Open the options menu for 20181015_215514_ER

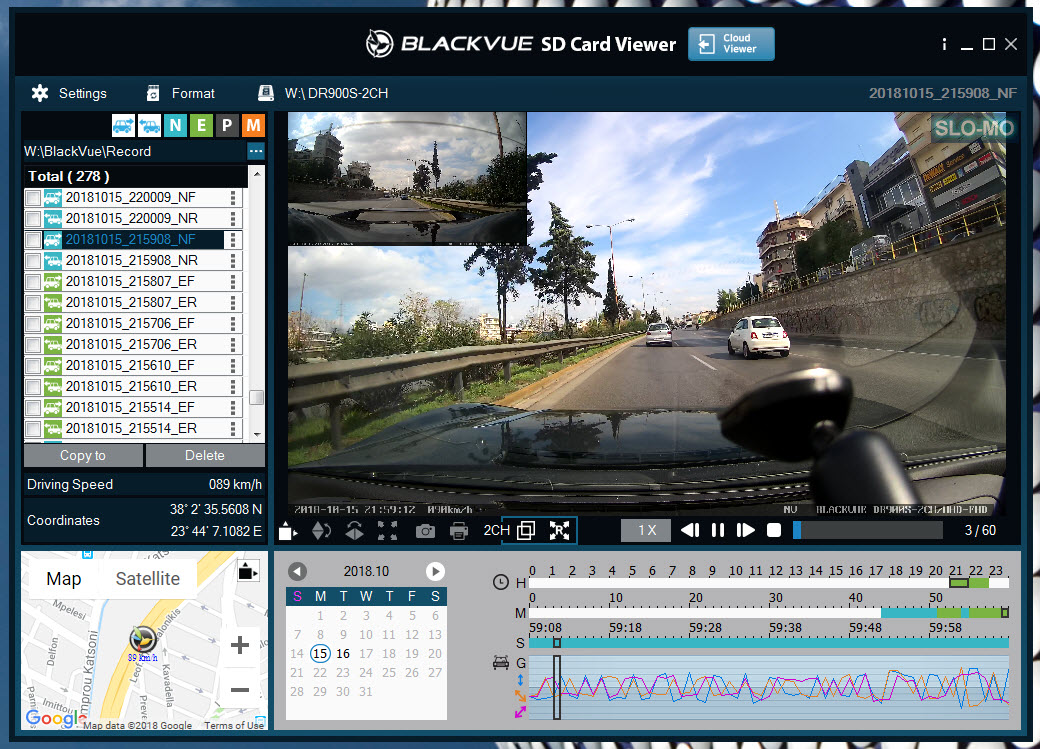coord(233,429)
